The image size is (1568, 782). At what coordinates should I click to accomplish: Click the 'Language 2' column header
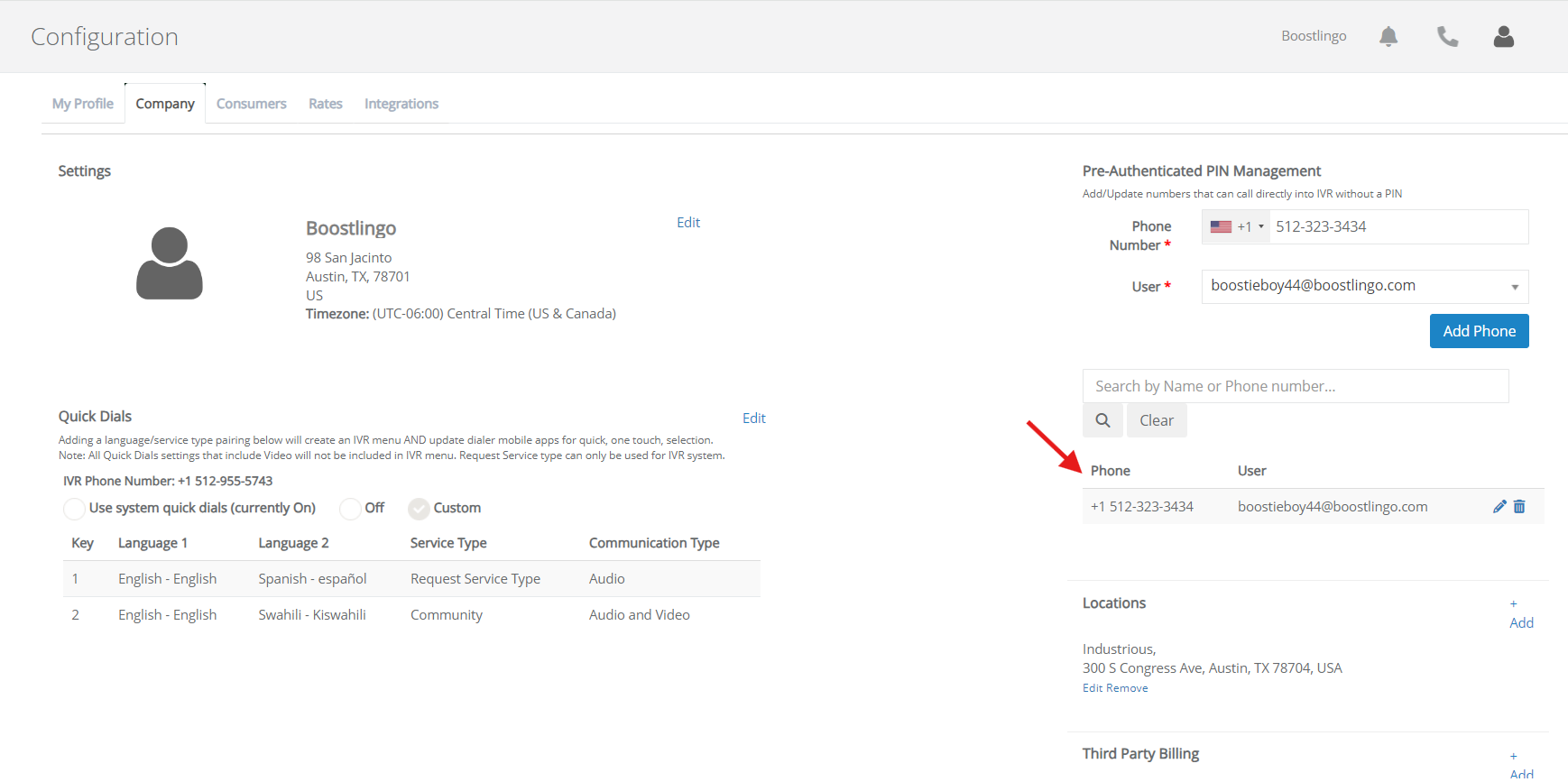click(293, 543)
